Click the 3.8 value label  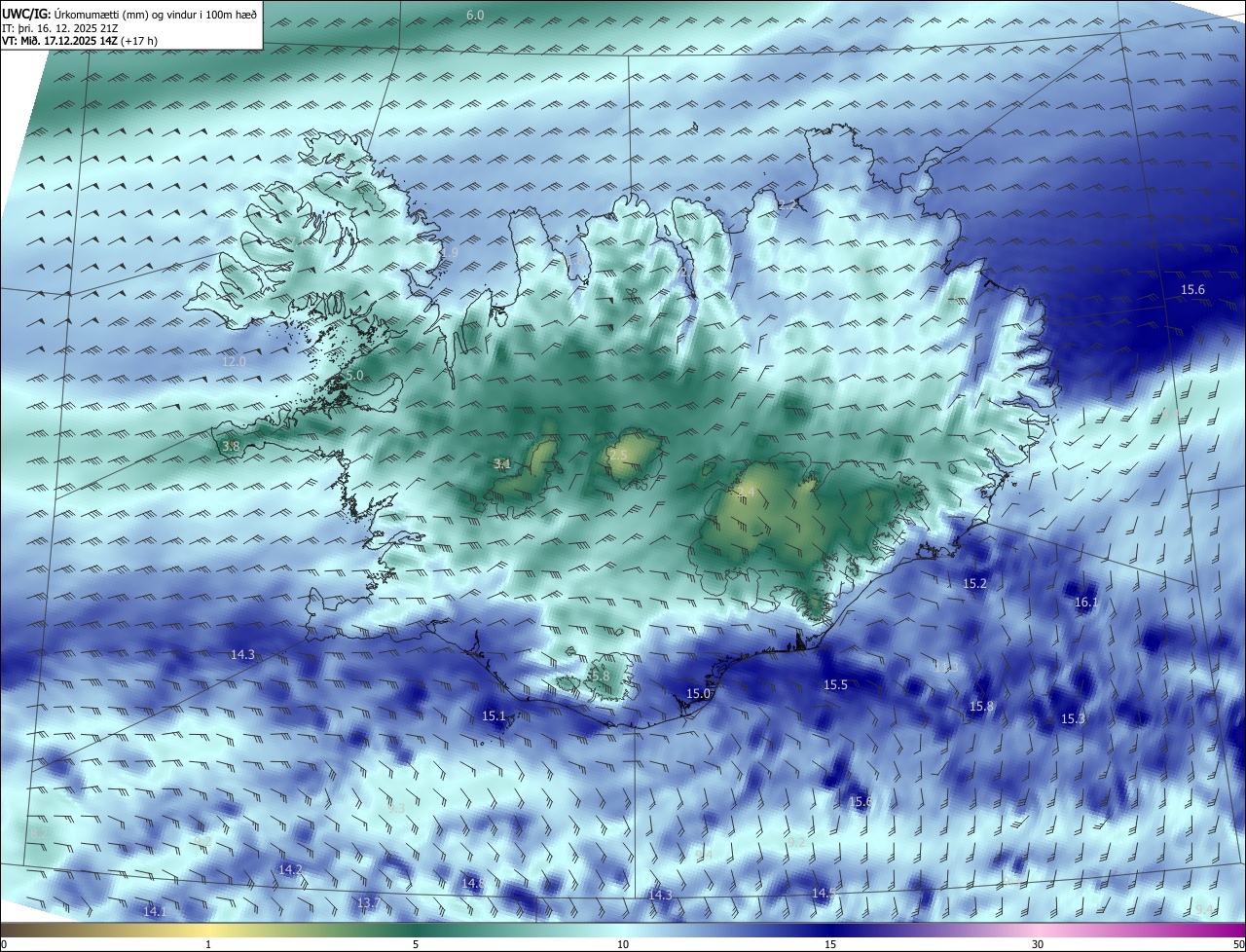tap(231, 447)
